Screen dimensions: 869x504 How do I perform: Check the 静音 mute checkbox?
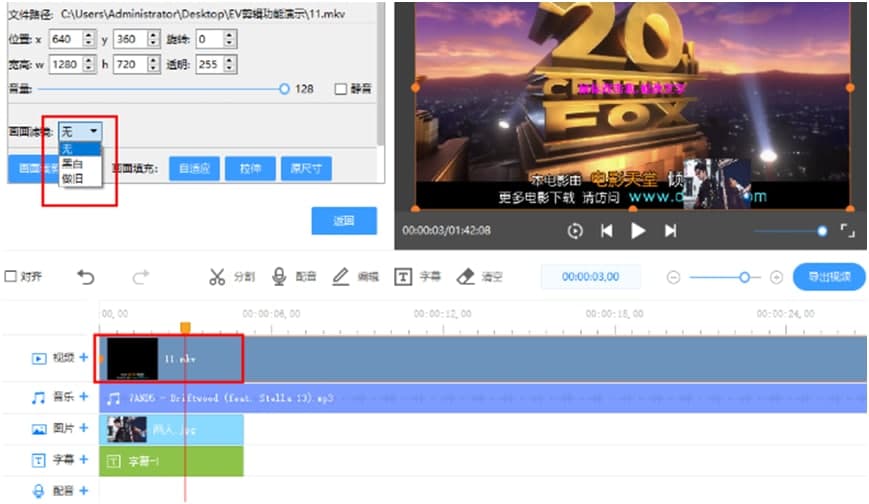pos(341,89)
